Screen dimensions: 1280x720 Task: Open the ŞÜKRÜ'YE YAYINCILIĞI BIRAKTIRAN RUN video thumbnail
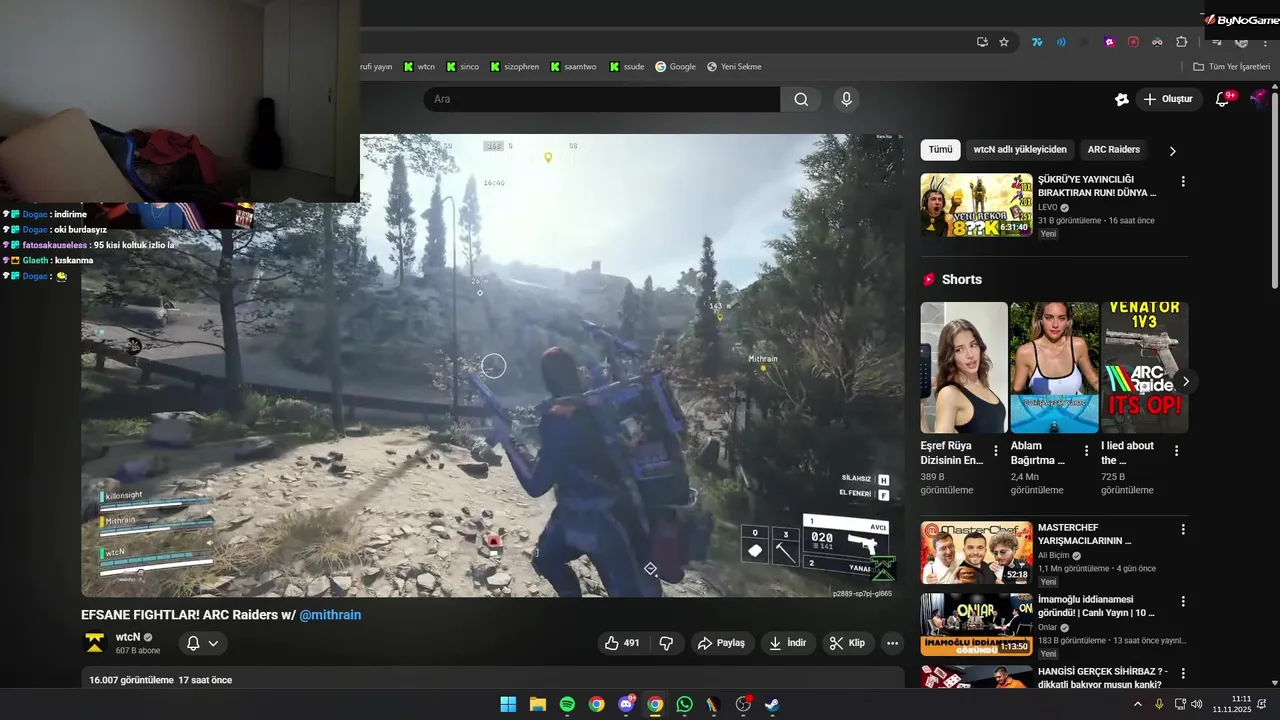tap(976, 205)
